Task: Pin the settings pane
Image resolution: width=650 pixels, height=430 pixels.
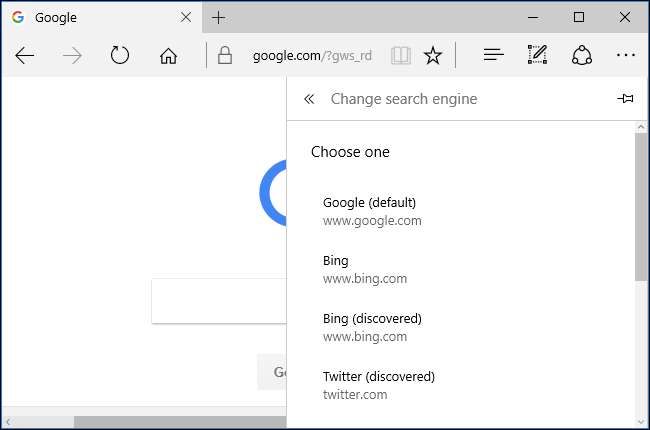Action: (626, 99)
